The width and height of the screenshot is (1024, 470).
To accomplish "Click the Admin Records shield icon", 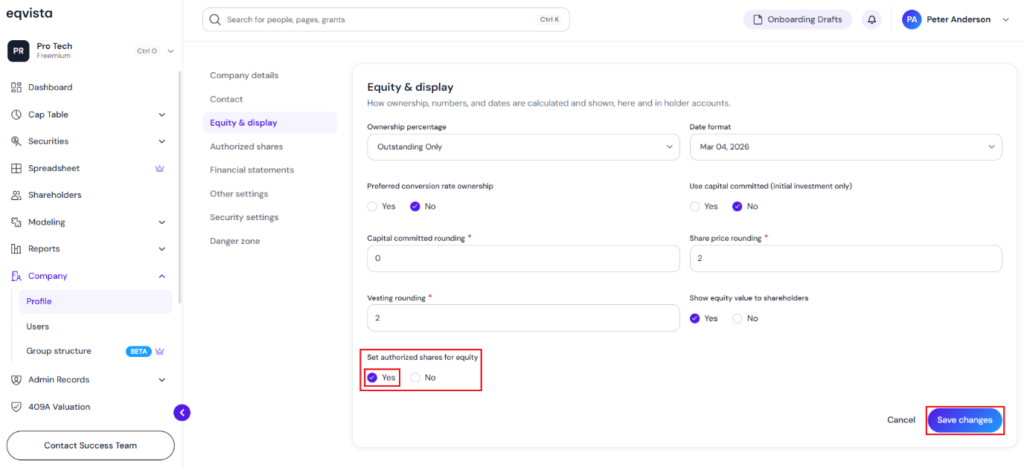I will (x=17, y=380).
